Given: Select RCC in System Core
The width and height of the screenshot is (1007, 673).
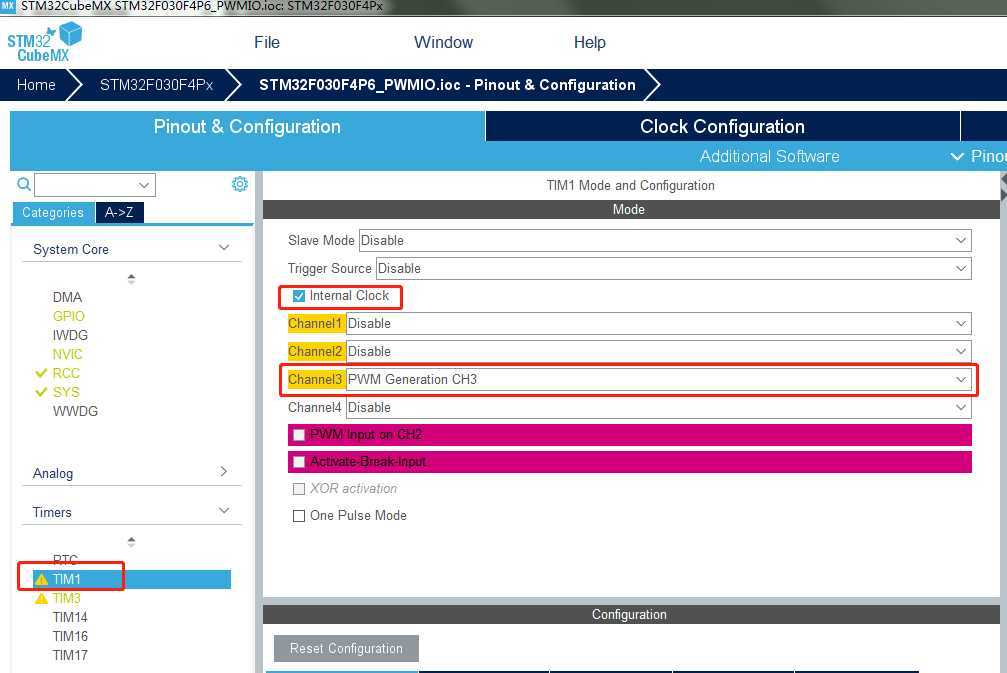Looking at the screenshot, I should 66,373.
